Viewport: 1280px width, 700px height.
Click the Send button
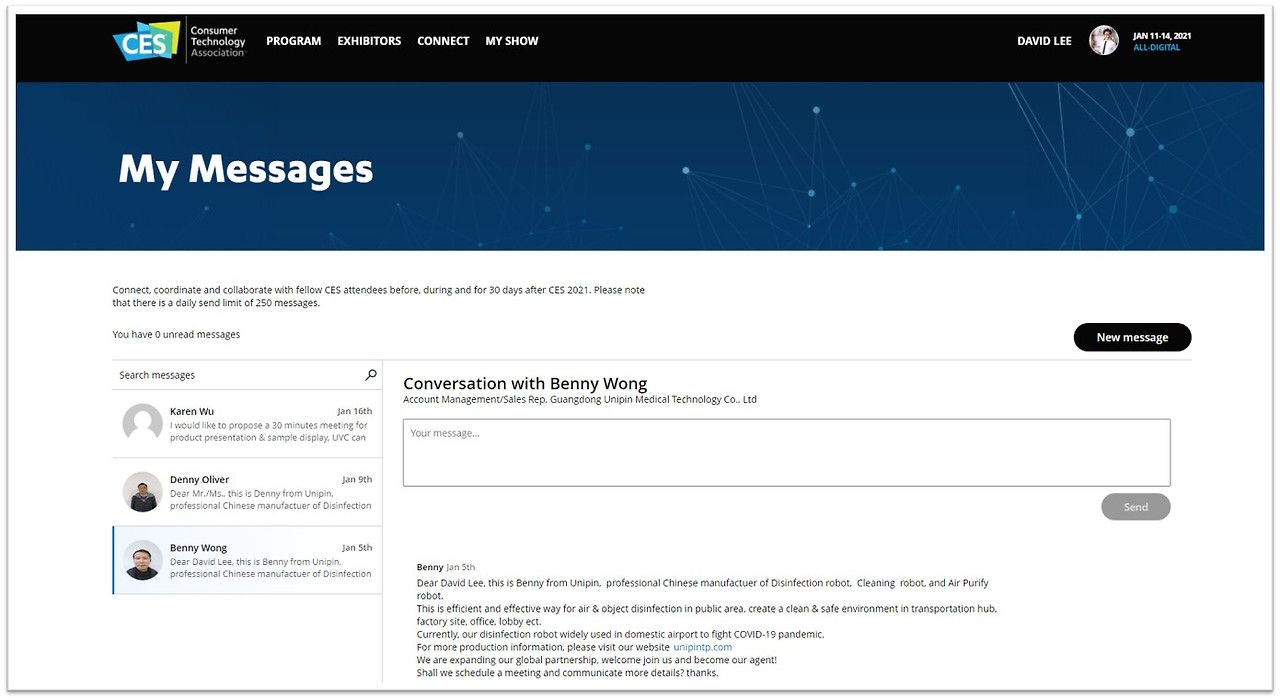pyautogui.click(x=1135, y=507)
